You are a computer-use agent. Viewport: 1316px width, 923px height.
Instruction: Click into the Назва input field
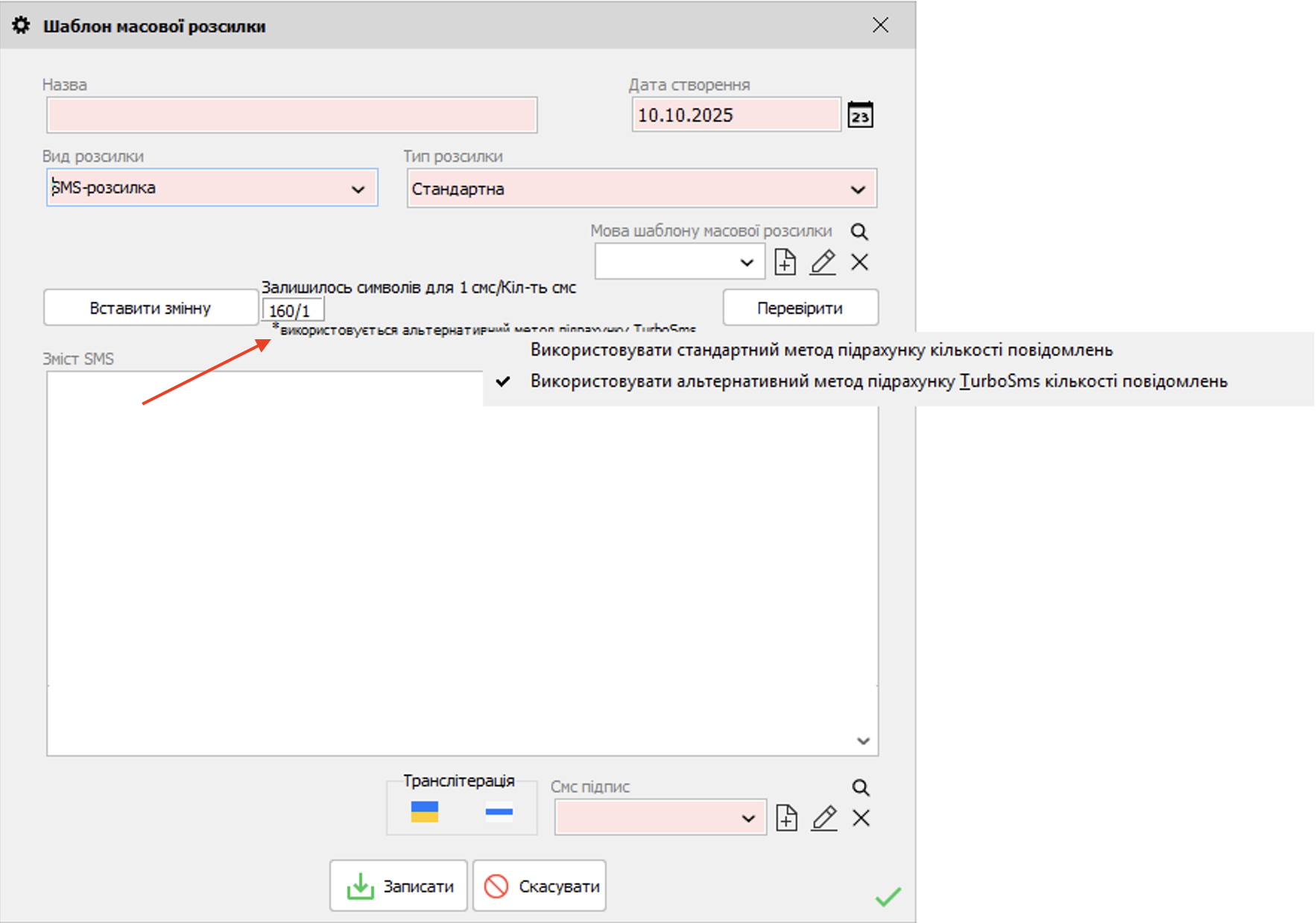click(x=291, y=116)
